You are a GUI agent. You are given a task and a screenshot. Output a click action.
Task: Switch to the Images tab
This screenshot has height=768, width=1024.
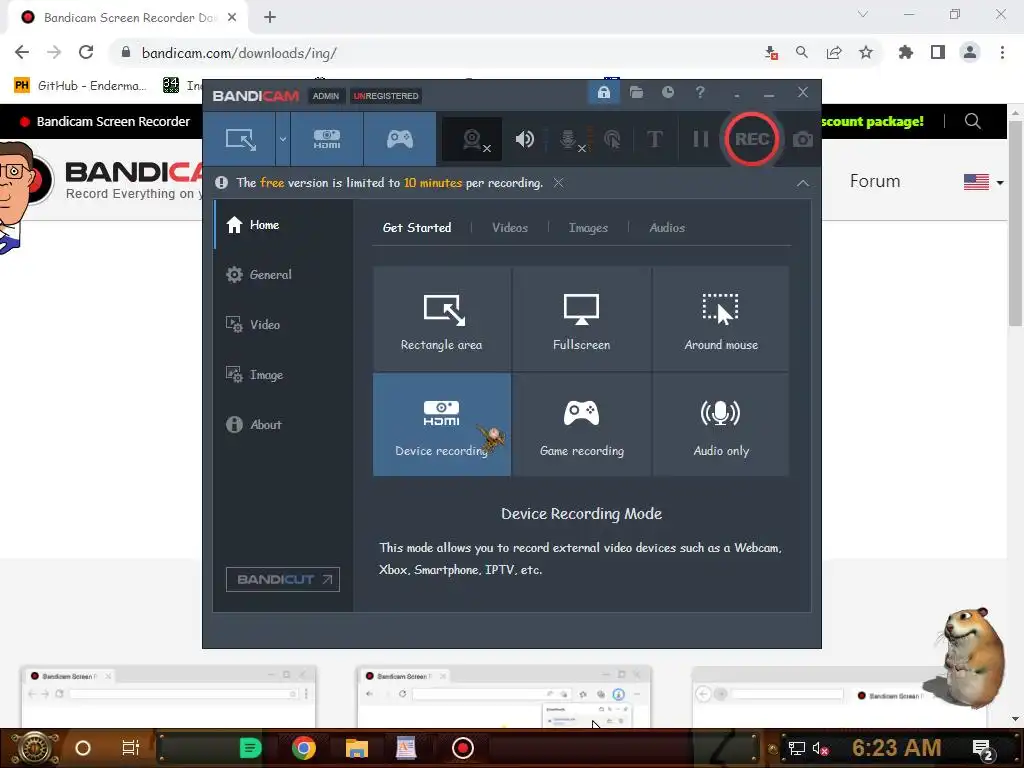[588, 228]
